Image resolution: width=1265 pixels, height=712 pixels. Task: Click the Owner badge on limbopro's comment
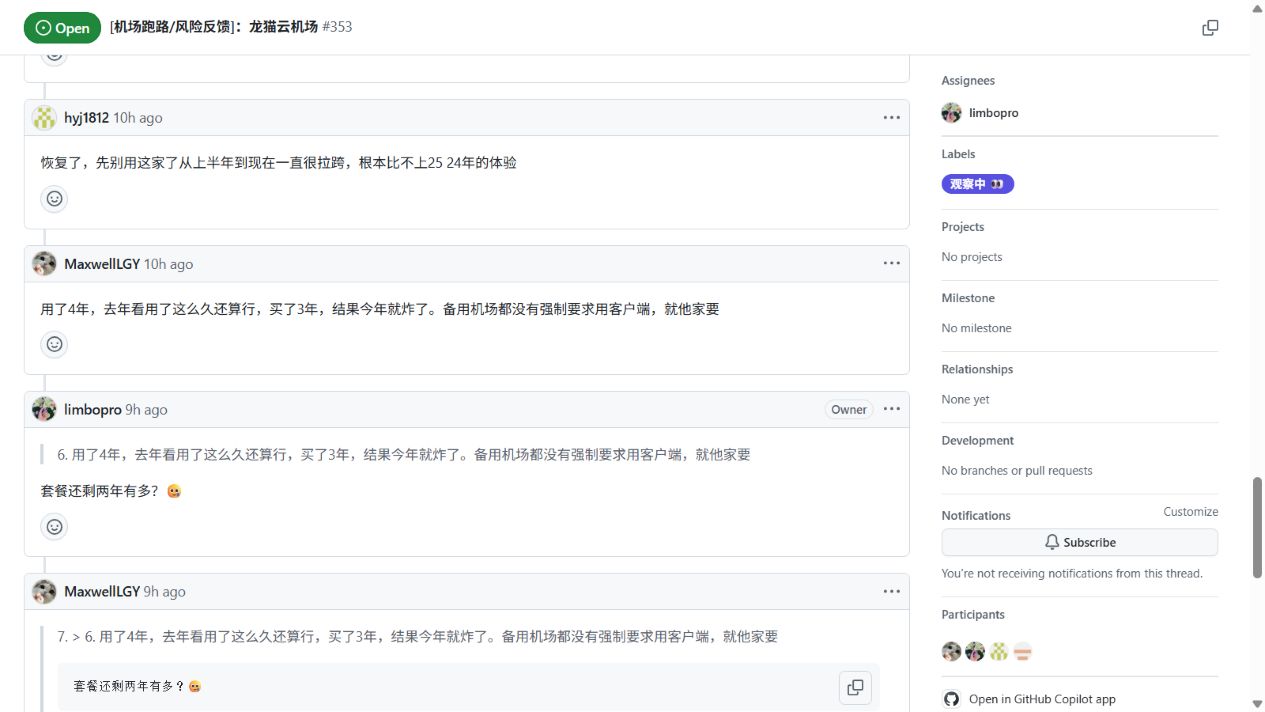(849, 409)
